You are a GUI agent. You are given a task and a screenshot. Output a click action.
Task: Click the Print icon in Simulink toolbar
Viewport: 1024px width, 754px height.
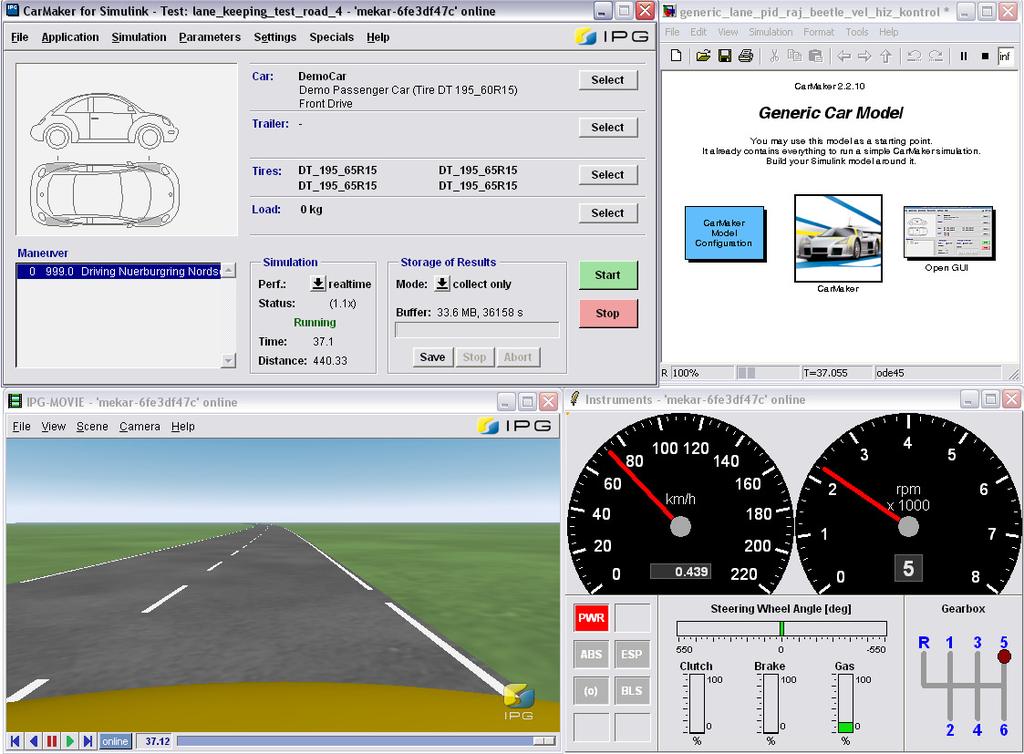coord(745,55)
